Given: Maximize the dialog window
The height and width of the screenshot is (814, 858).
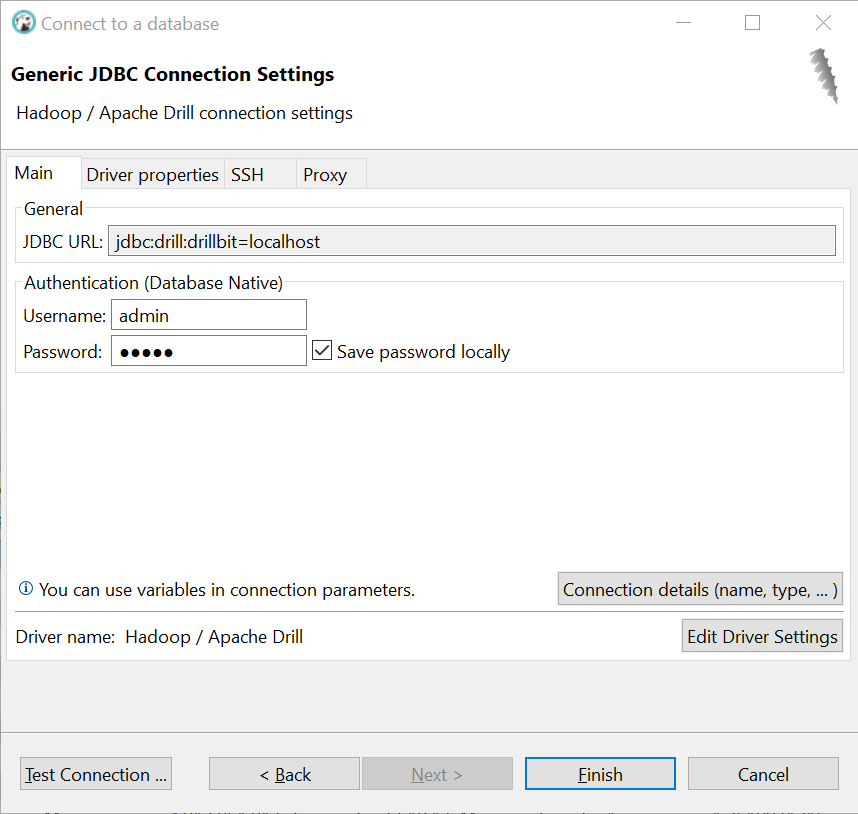Looking at the screenshot, I should tap(752, 22).
